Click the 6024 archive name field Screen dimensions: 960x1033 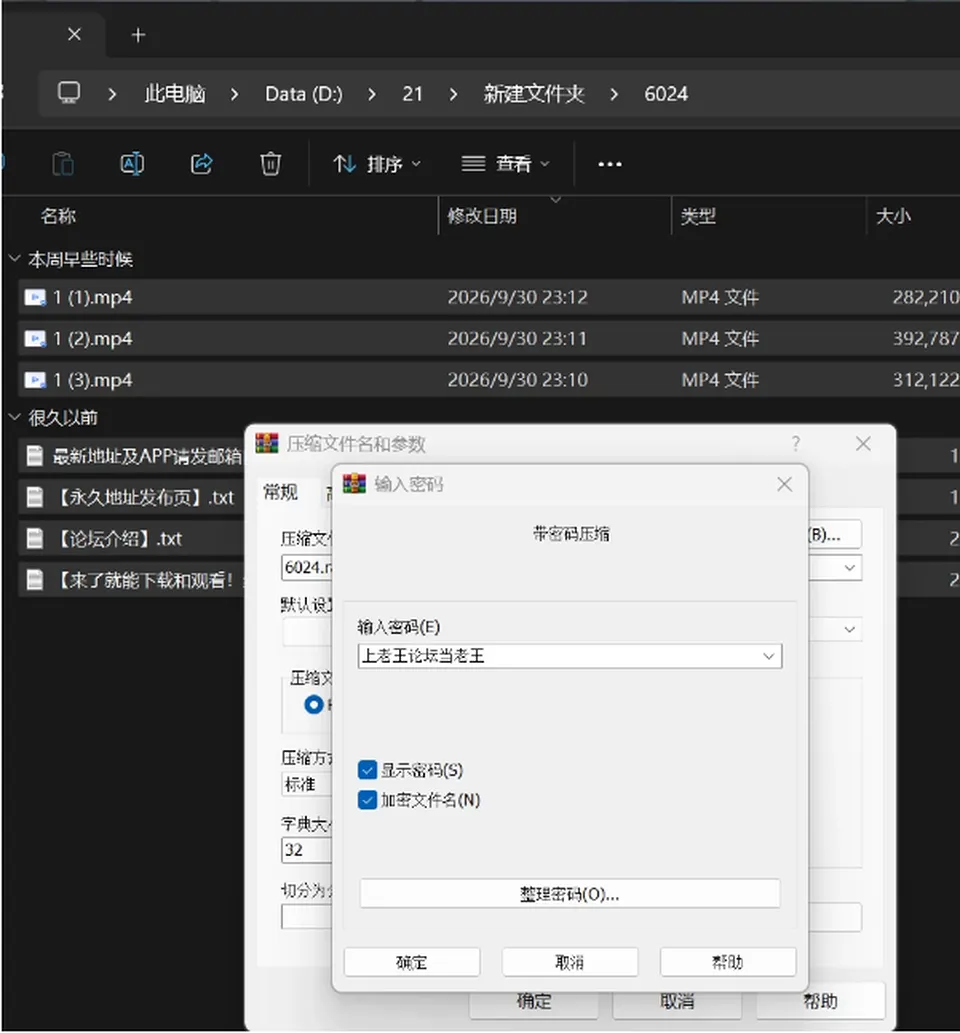[x=307, y=567]
